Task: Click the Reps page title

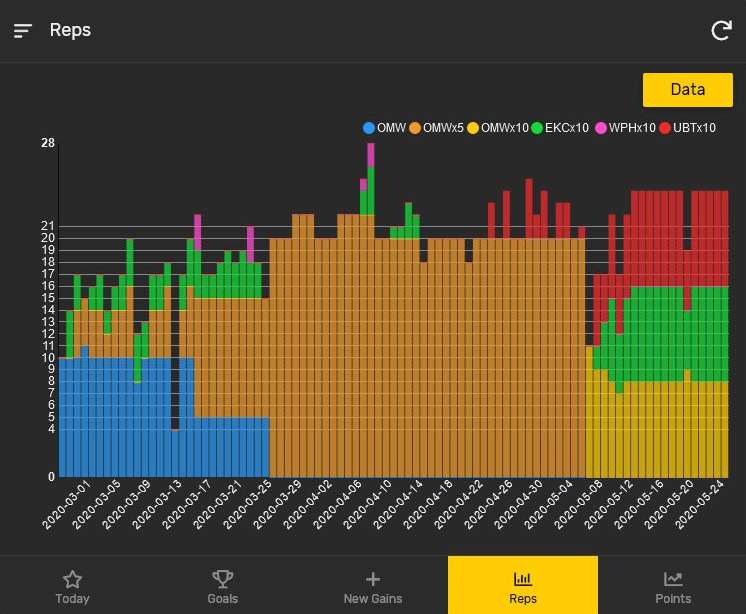Action: [x=70, y=30]
